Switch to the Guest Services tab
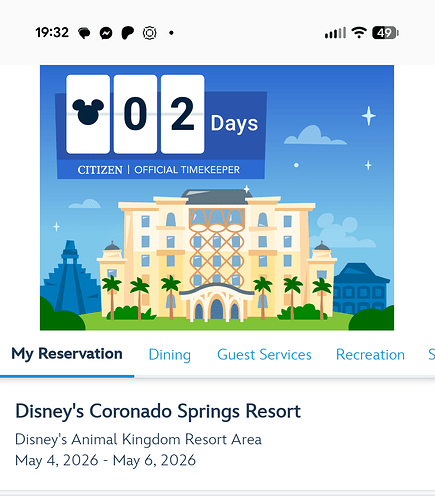The height and width of the screenshot is (500, 435). (264, 355)
